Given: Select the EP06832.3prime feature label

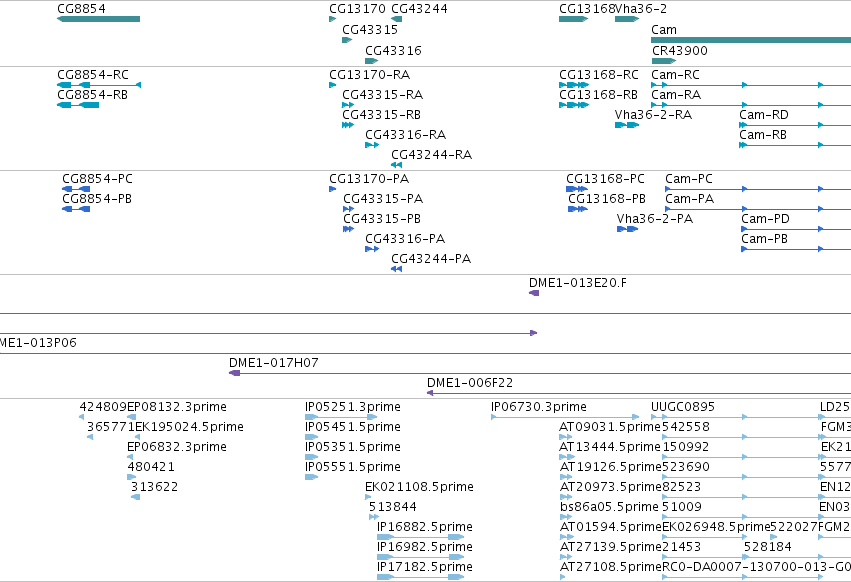Looking at the screenshot, I should pyautogui.click(x=177, y=447).
